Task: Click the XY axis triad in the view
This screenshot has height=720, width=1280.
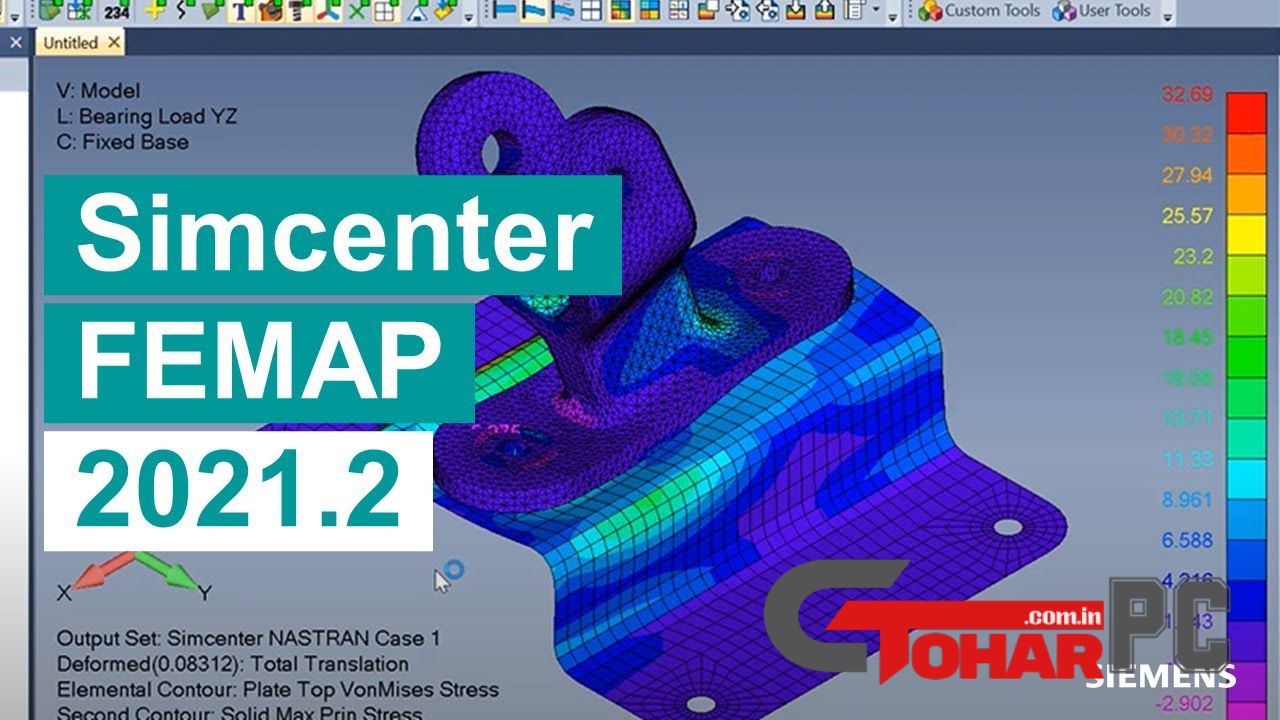Action: (x=134, y=576)
